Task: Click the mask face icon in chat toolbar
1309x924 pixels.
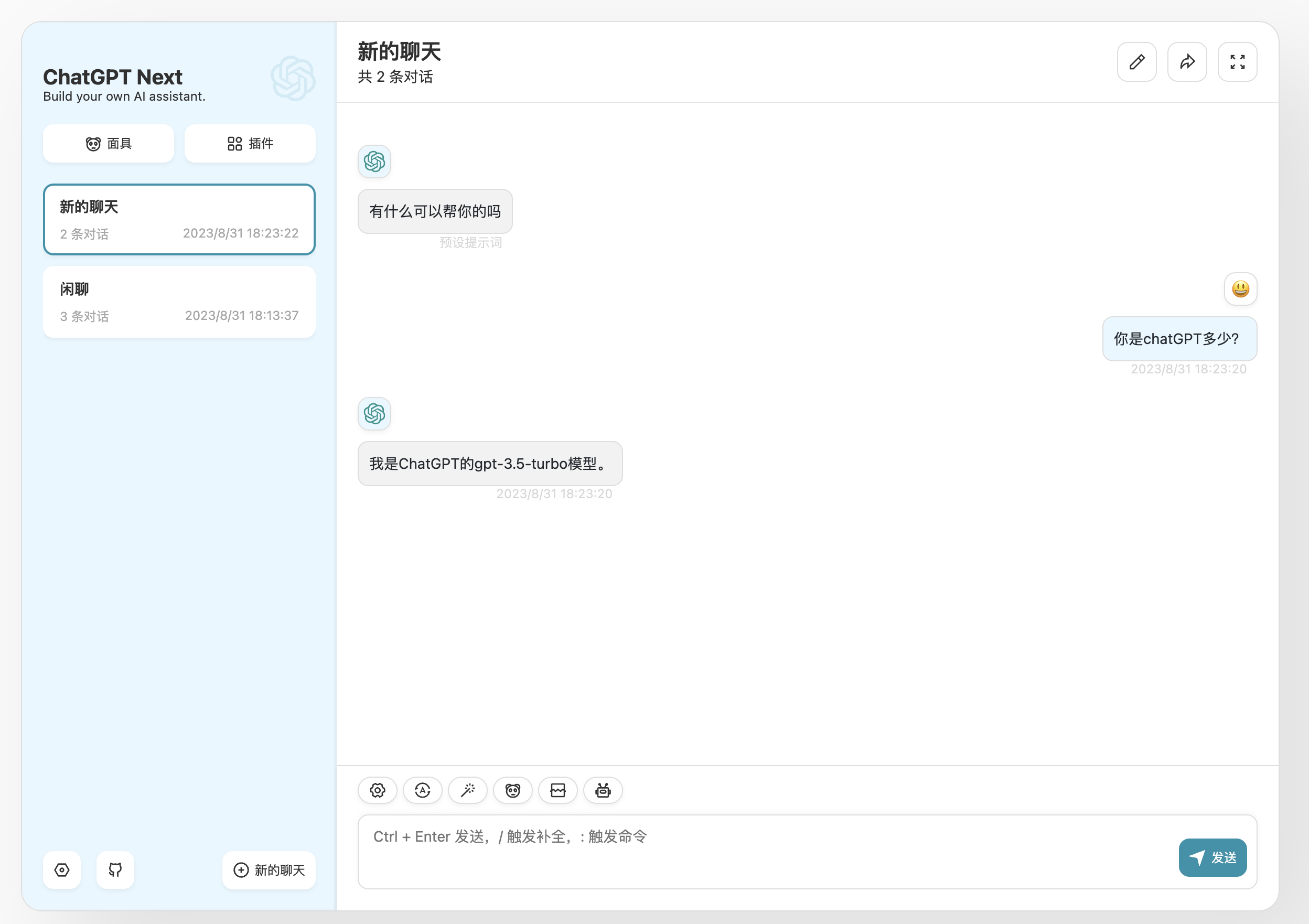Action: point(512,790)
